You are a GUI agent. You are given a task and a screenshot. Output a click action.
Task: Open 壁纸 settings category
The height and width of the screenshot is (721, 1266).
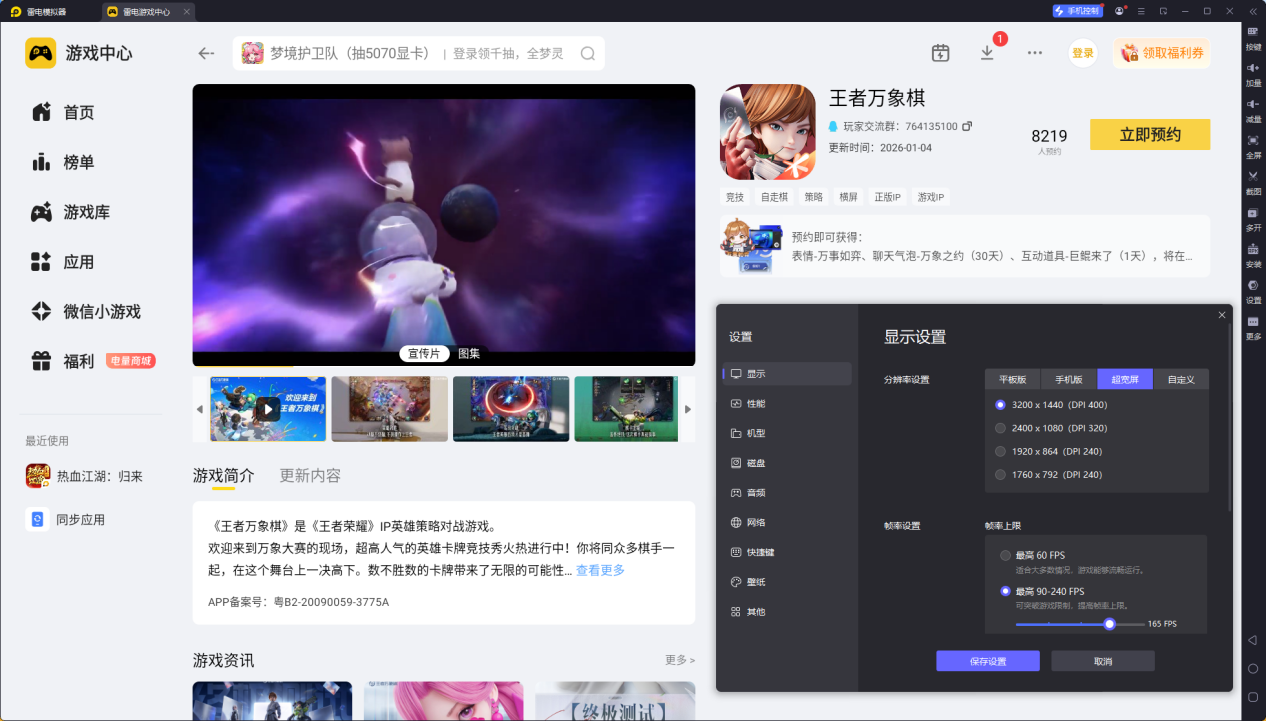(787, 581)
